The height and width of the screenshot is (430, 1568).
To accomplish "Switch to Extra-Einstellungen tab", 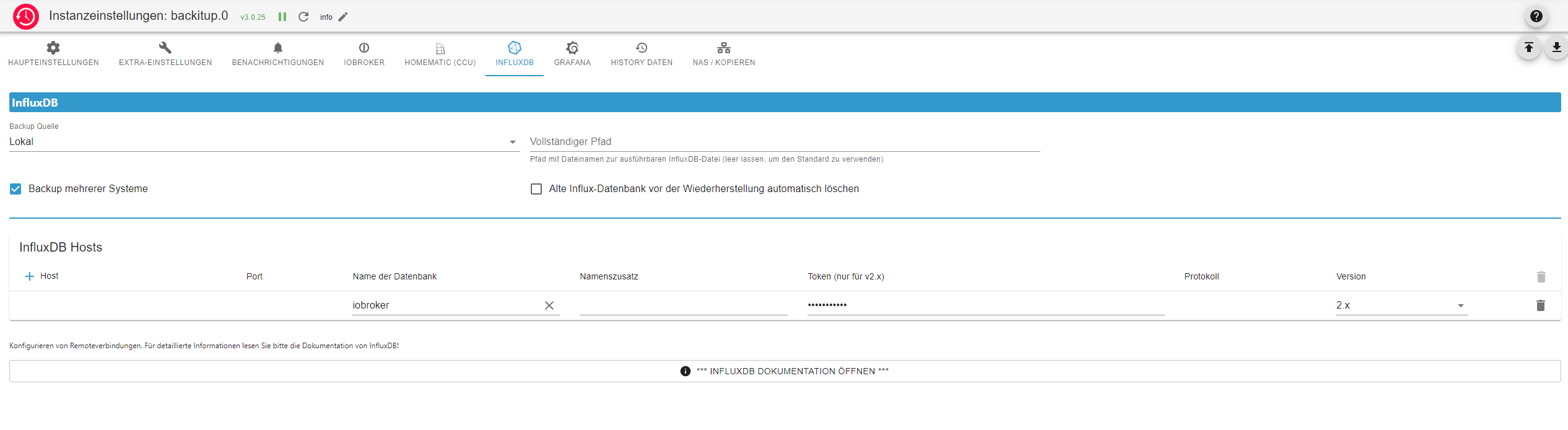I will (x=165, y=54).
